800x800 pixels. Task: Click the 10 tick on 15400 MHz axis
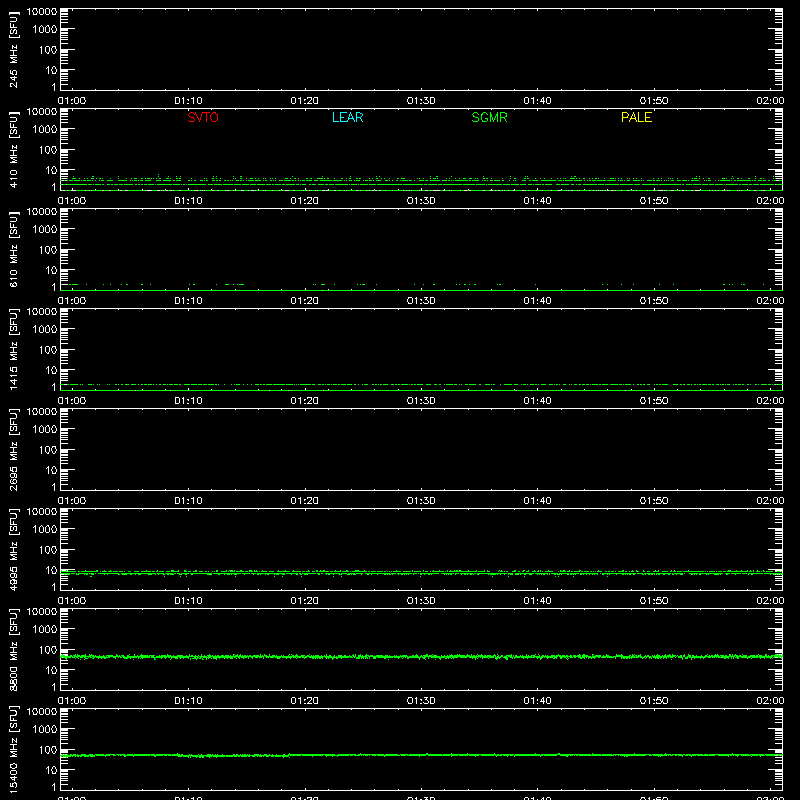(51, 770)
